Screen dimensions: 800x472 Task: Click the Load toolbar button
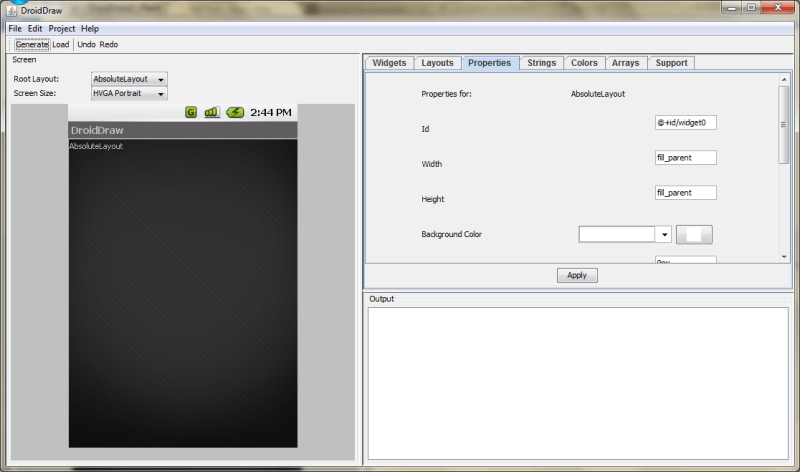tap(61, 44)
